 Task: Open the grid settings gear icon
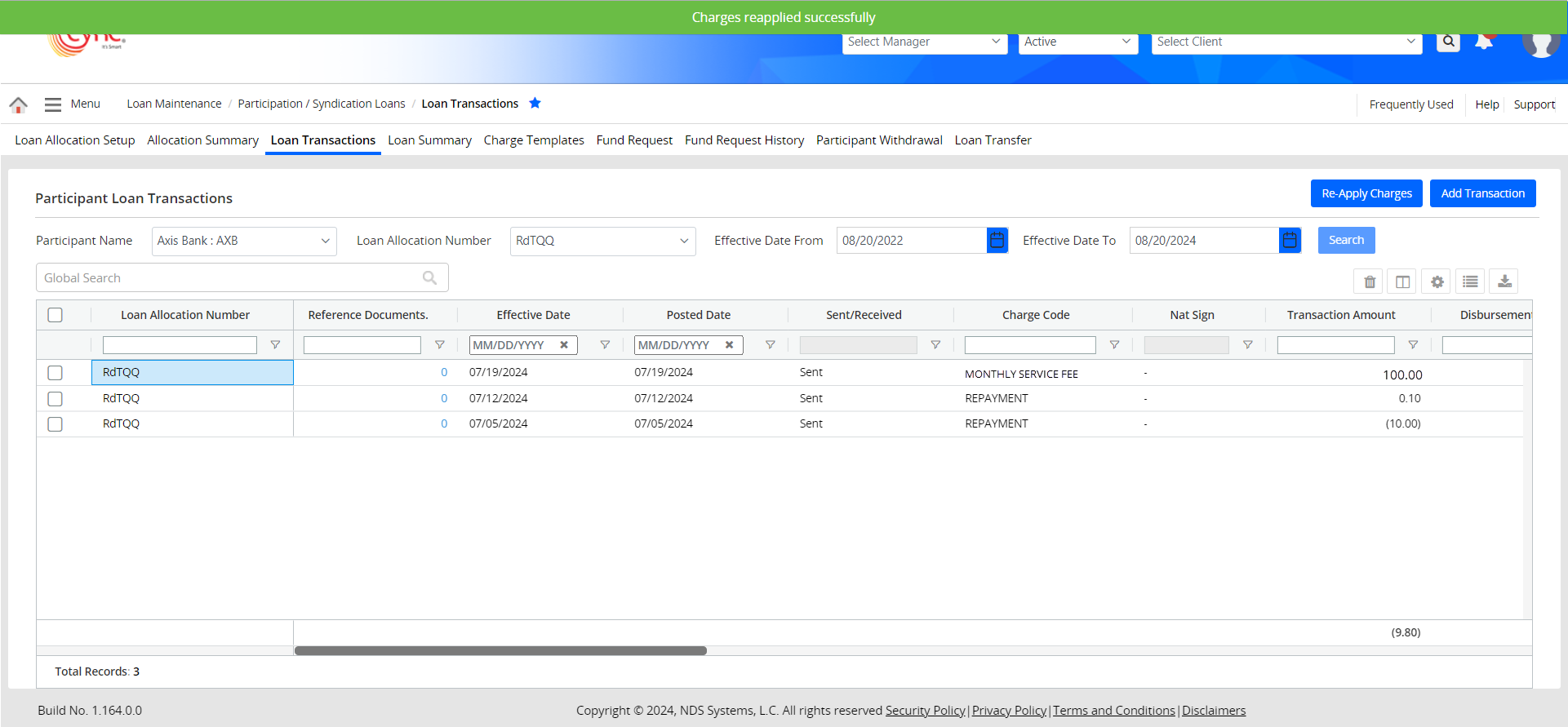click(x=1437, y=281)
